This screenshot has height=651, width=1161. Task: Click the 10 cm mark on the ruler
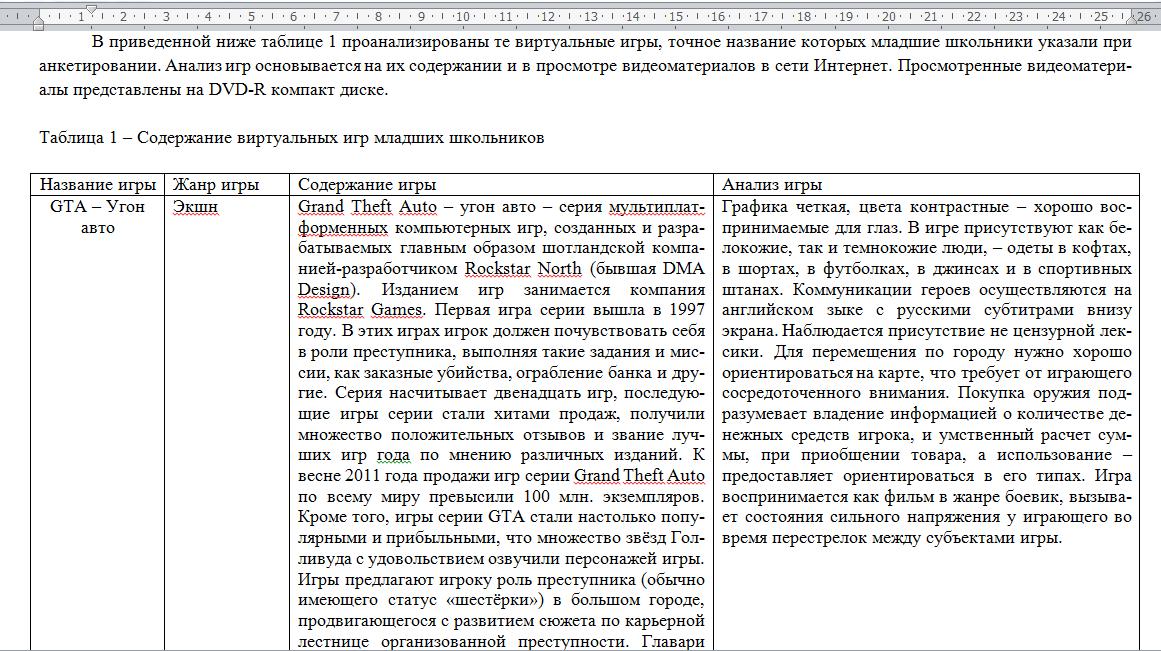click(x=464, y=16)
